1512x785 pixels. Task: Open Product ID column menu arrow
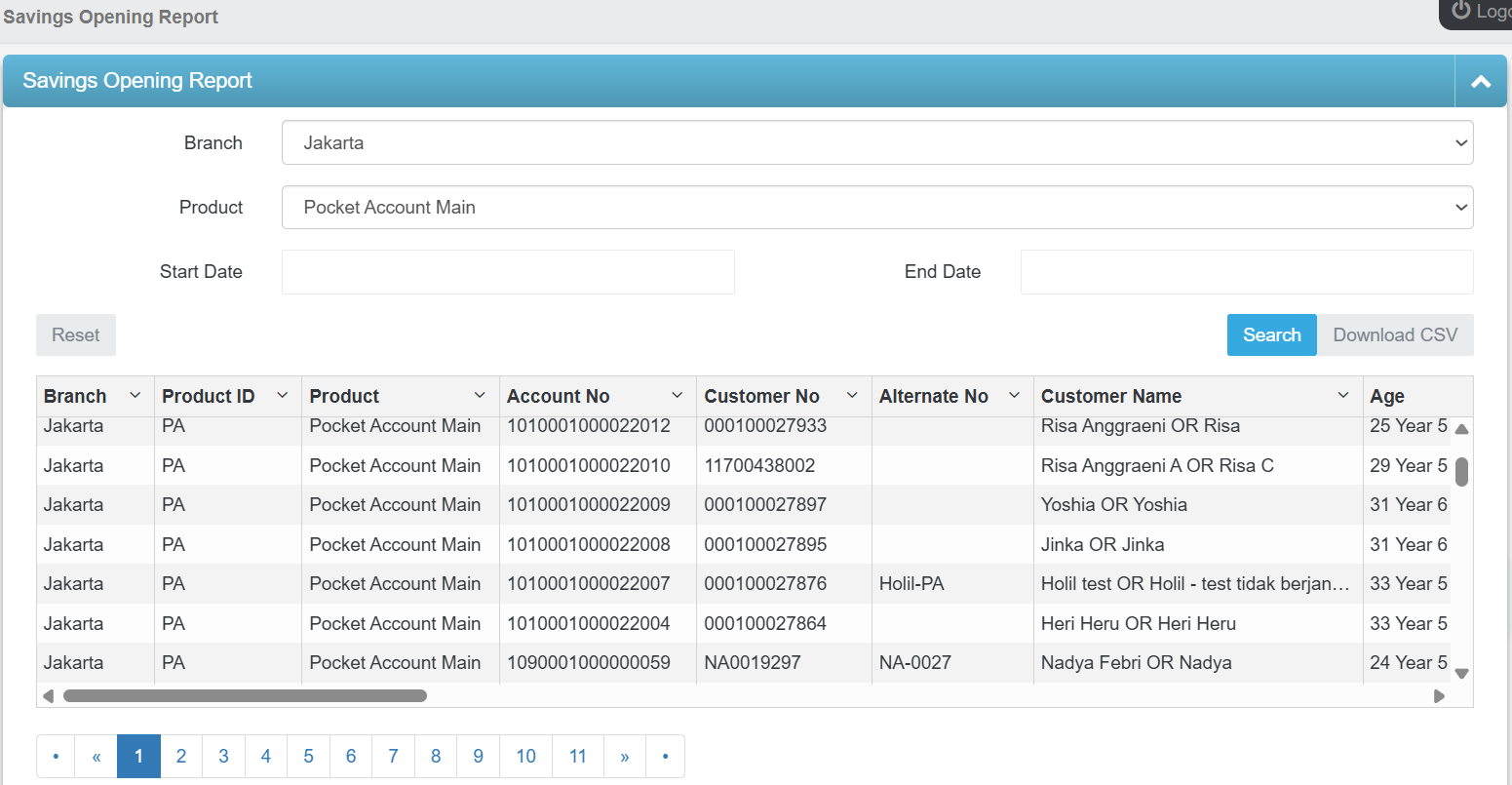click(283, 396)
